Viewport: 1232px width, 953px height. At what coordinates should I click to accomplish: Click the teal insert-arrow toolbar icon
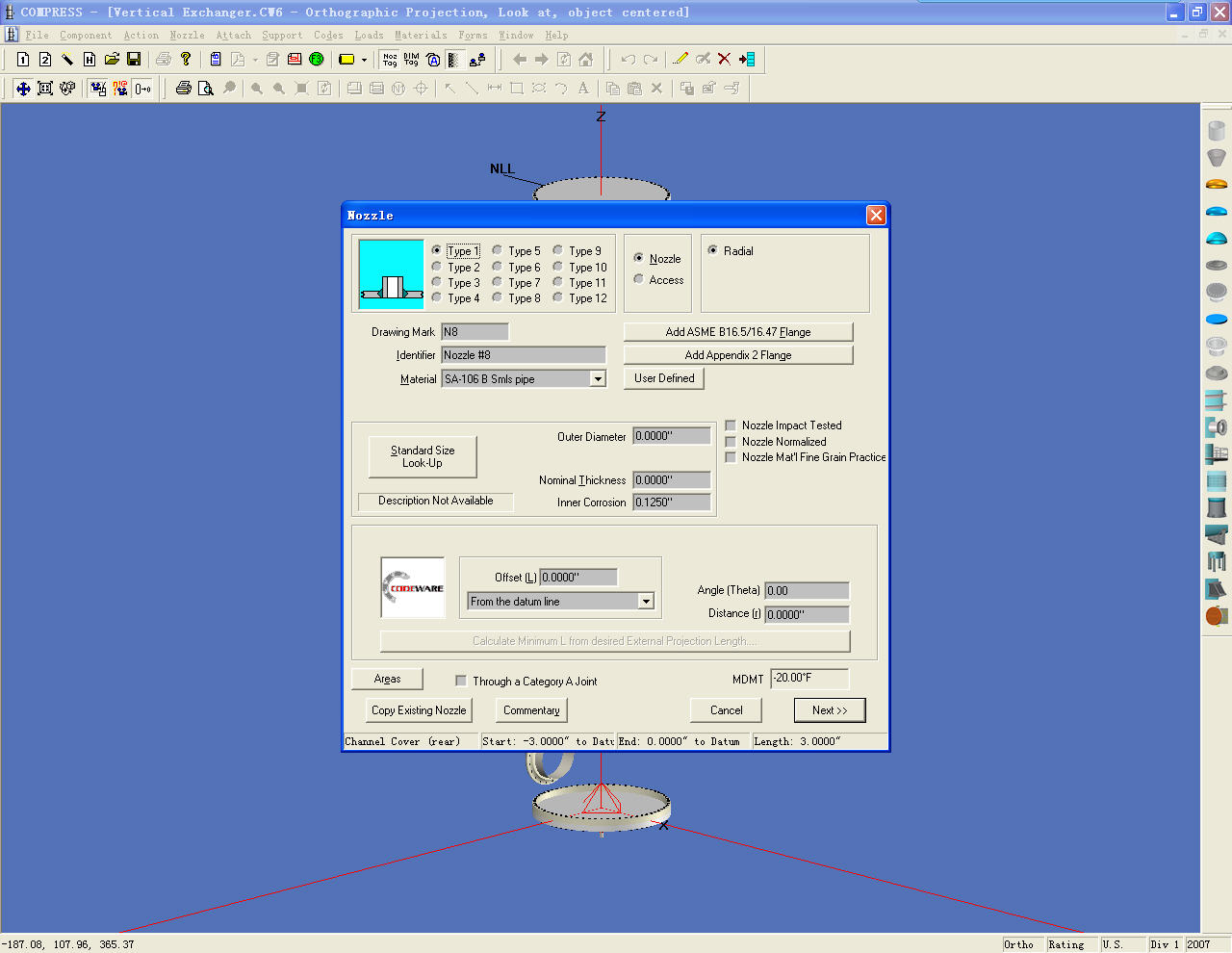[x=747, y=60]
